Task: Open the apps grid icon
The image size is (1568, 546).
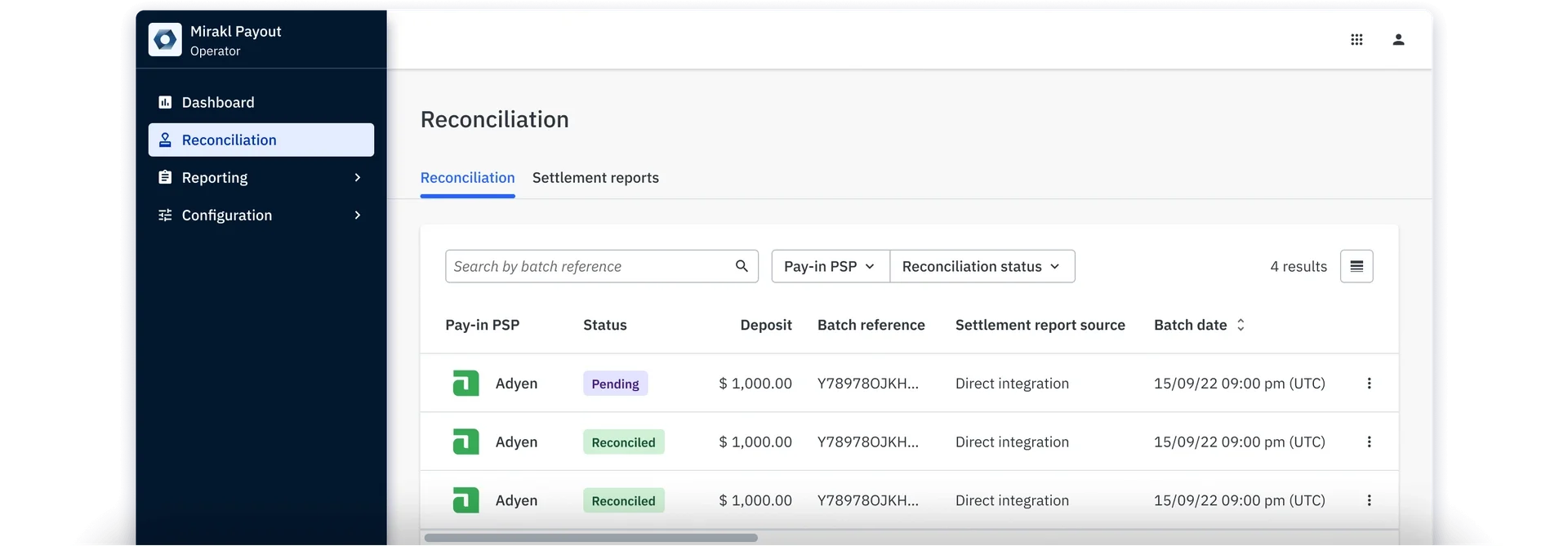Action: [1356, 40]
